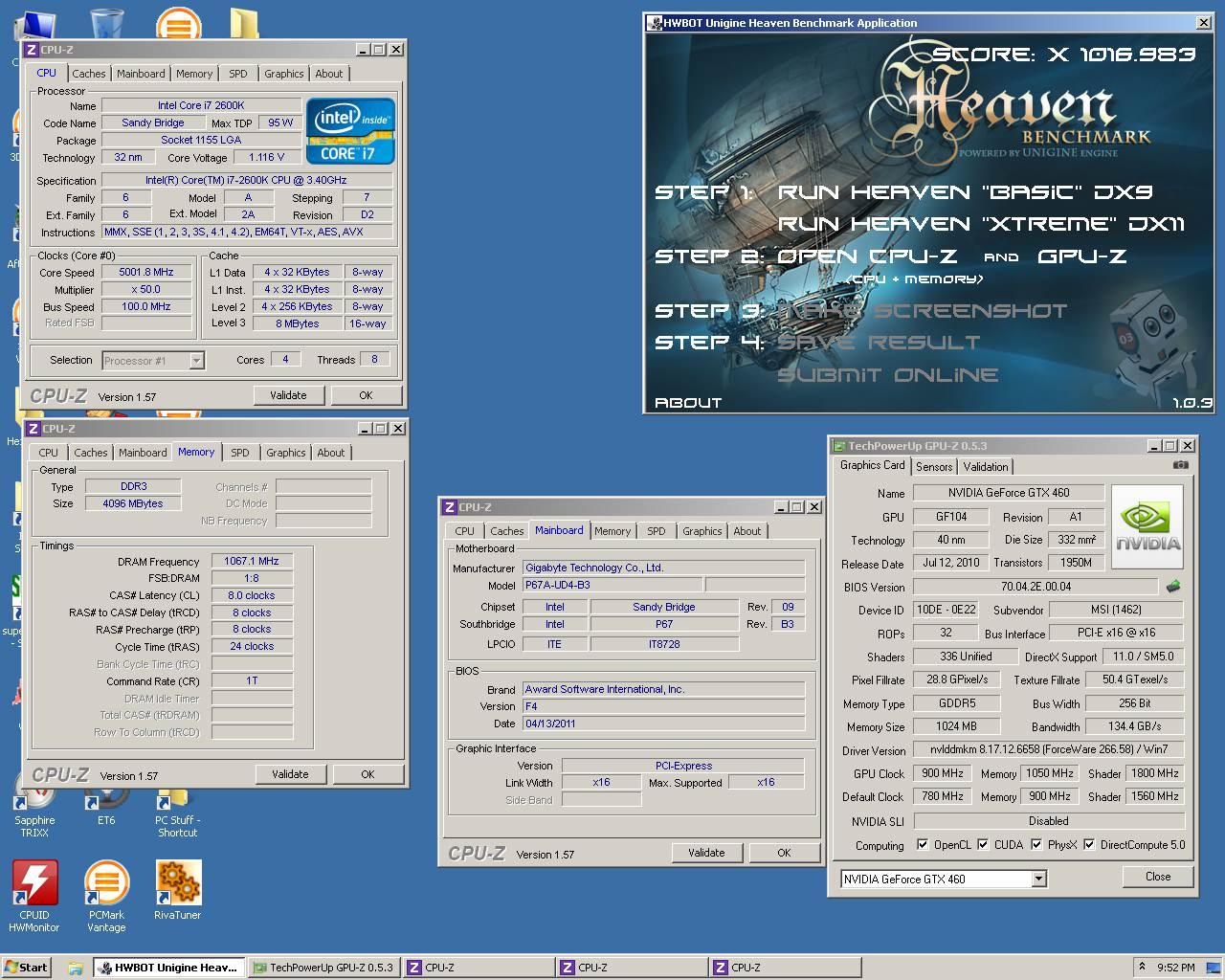Switch to HWBOT Unigine Heaven taskbar item
The image size is (1225, 980).
pyautogui.click(x=168, y=968)
